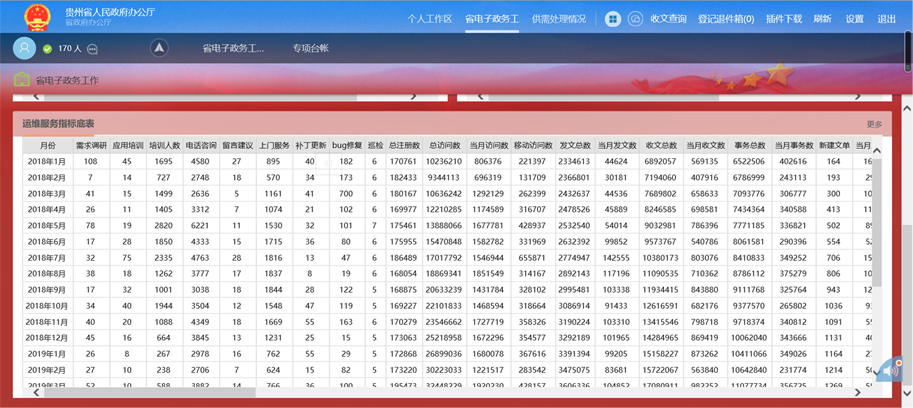
Task: Click the up-arrow circle icon
Action: pyautogui.click(x=159, y=48)
